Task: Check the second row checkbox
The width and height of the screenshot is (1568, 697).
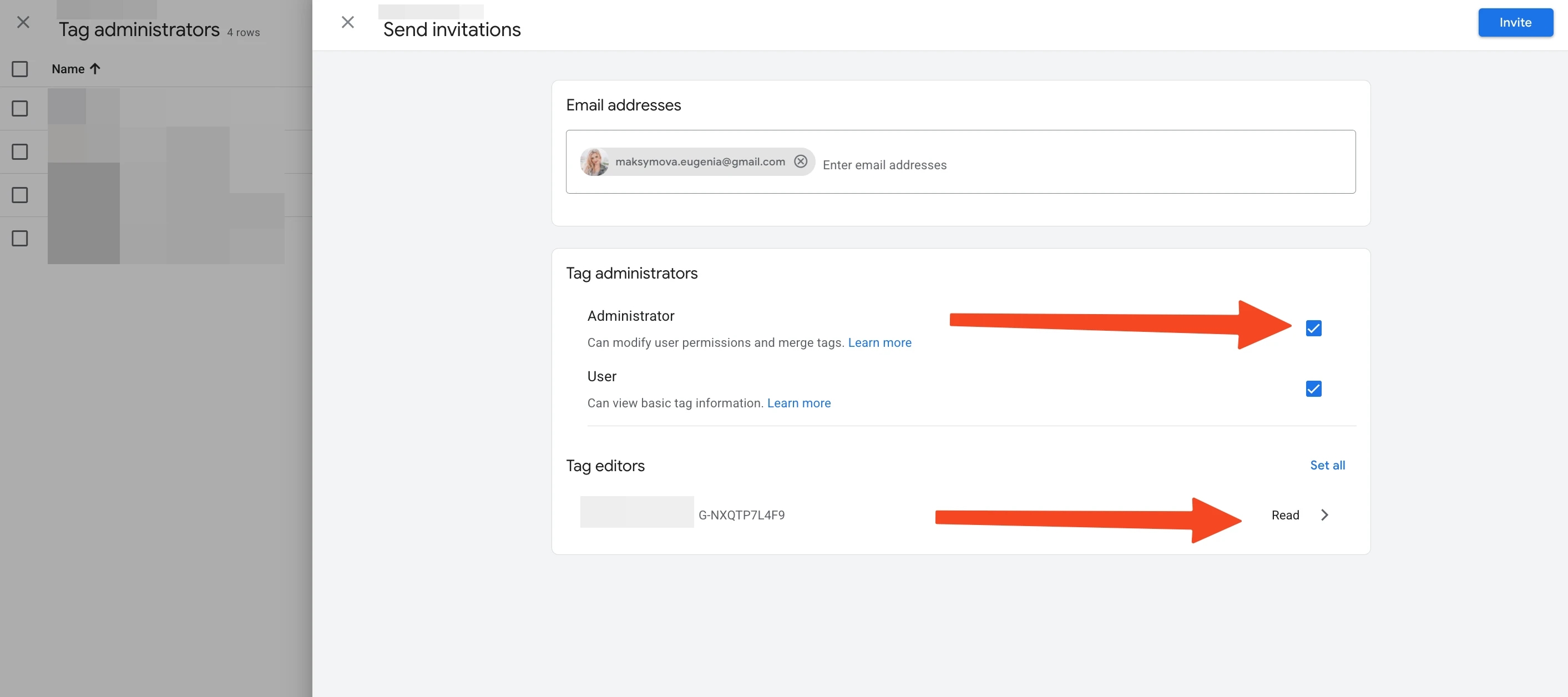Action: coord(20,151)
